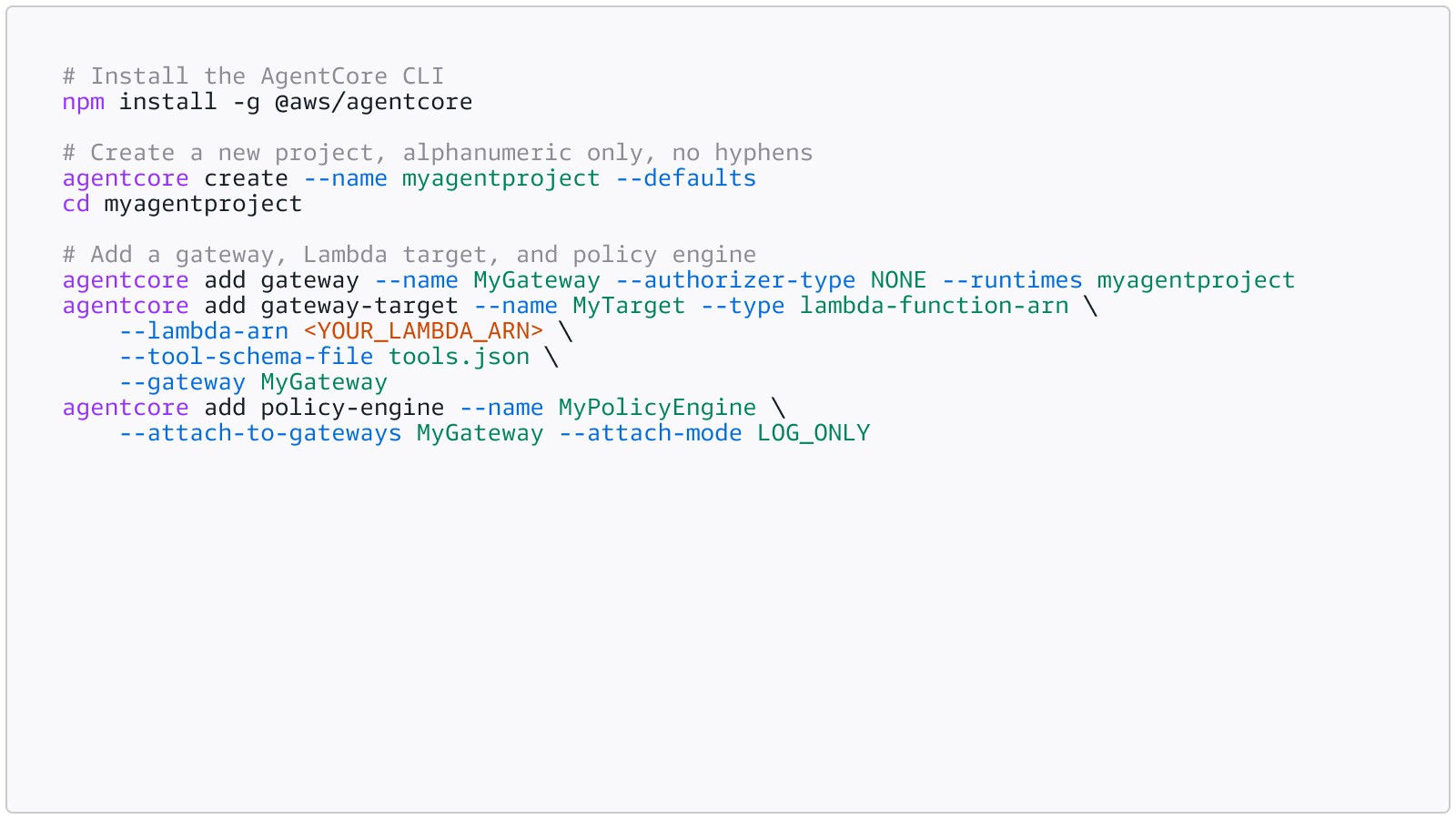Click the "<YOUR_LAMBDA_ARN>" placeholder
The image size is (1456, 819).
[423, 331]
